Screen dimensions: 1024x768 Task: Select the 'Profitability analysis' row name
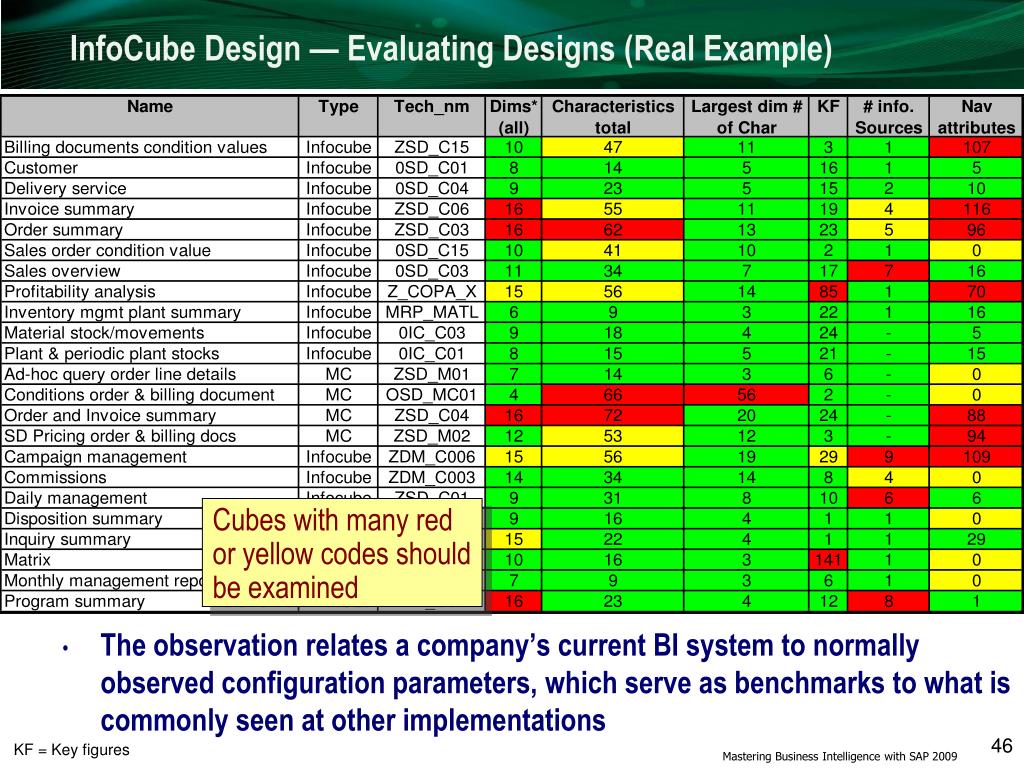tap(80, 292)
